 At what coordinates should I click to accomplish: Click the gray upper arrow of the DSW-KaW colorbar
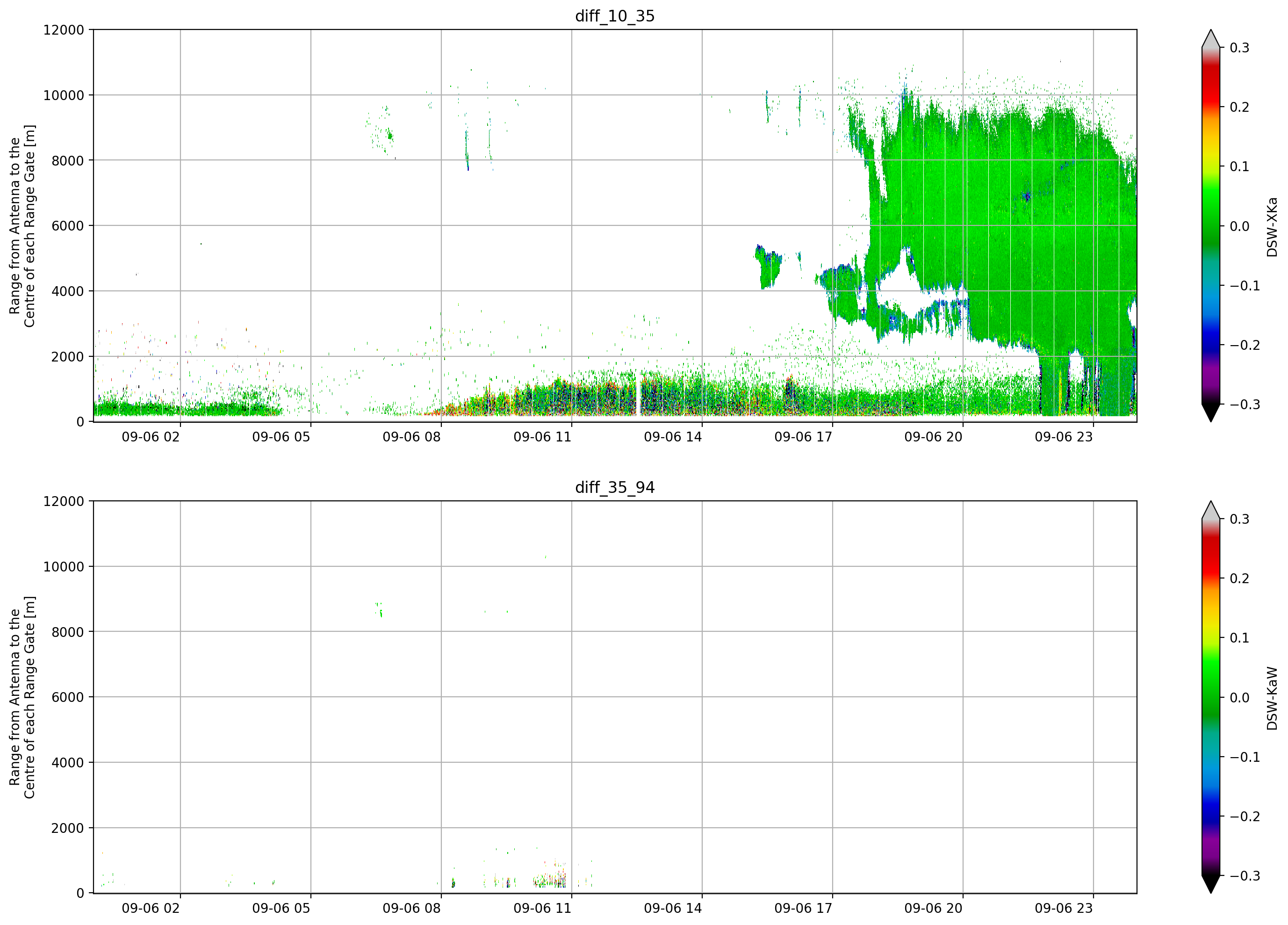tap(1211, 510)
